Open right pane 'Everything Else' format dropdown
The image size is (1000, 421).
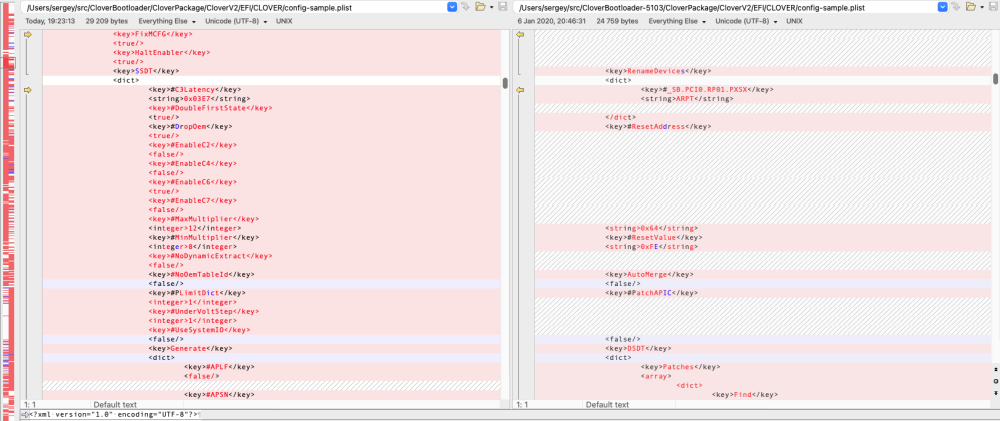click(677, 21)
